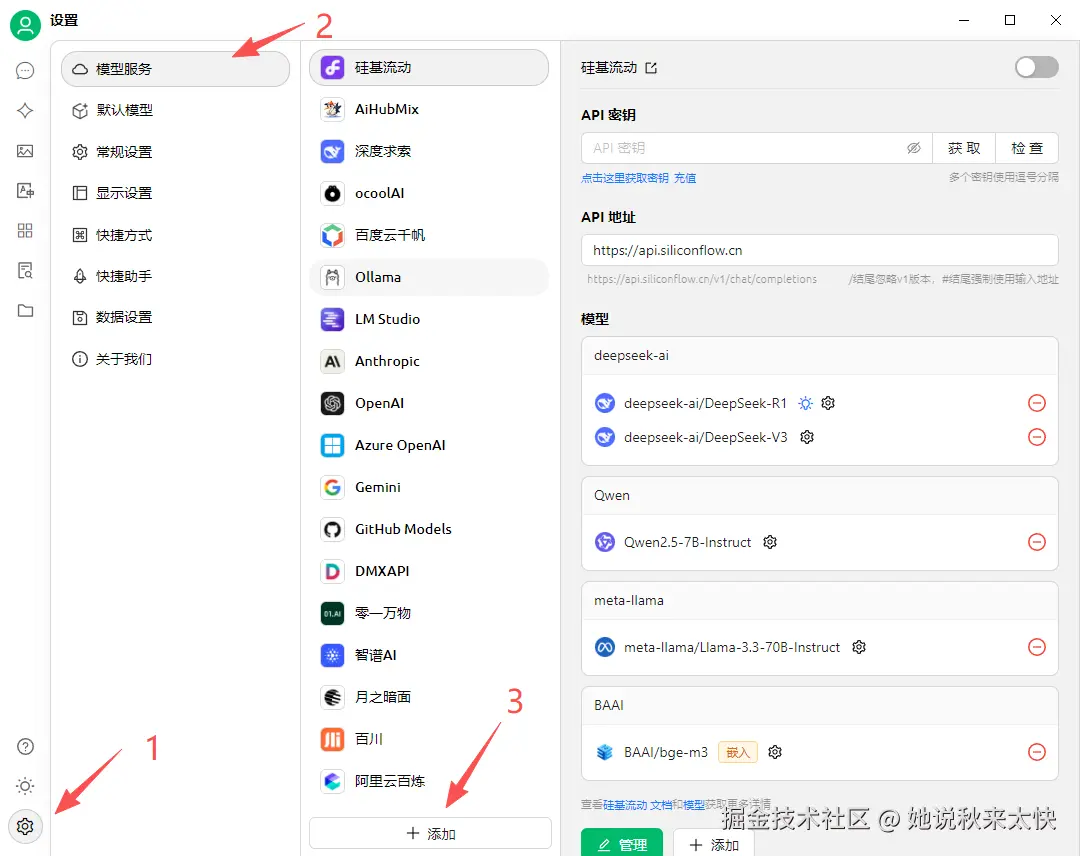Click the green 管理 models button
Screen dimensions: 1080x856
pos(622,844)
